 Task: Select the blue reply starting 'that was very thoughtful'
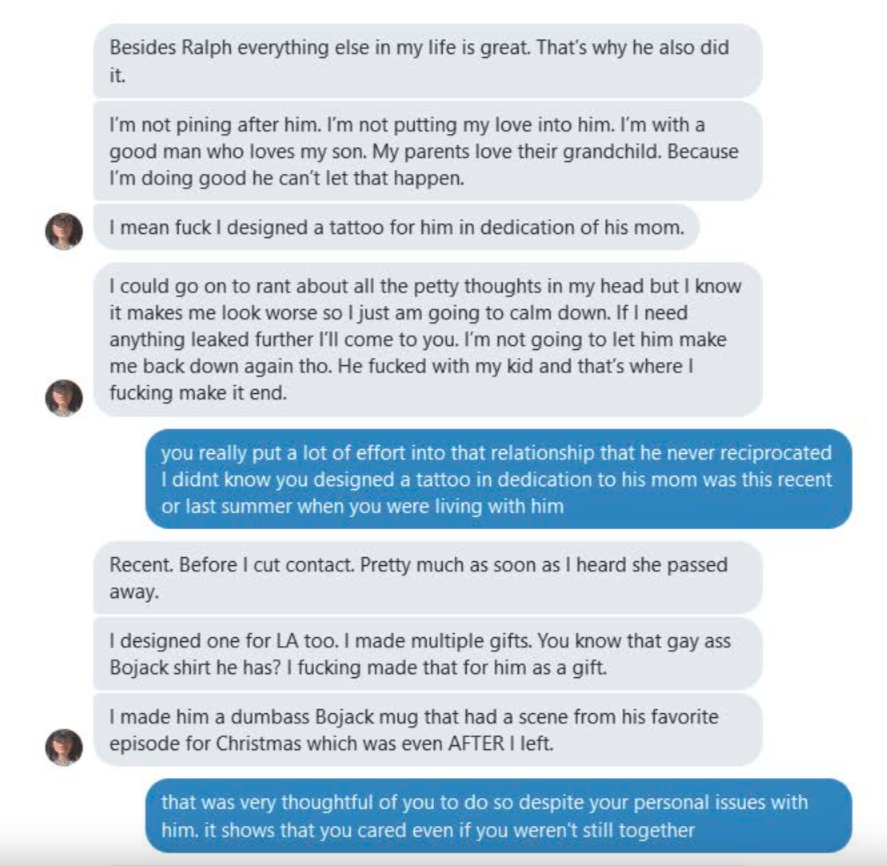[498, 816]
